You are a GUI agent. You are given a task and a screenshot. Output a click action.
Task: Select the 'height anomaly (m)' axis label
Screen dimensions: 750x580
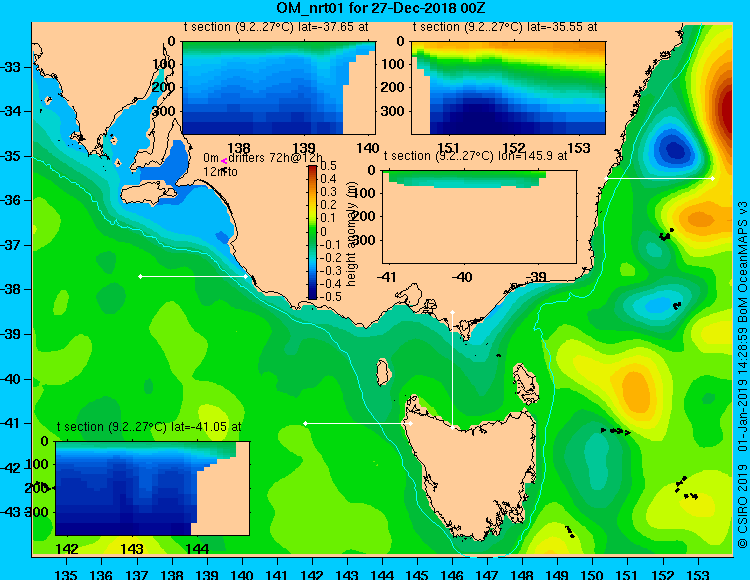point(352,234)
